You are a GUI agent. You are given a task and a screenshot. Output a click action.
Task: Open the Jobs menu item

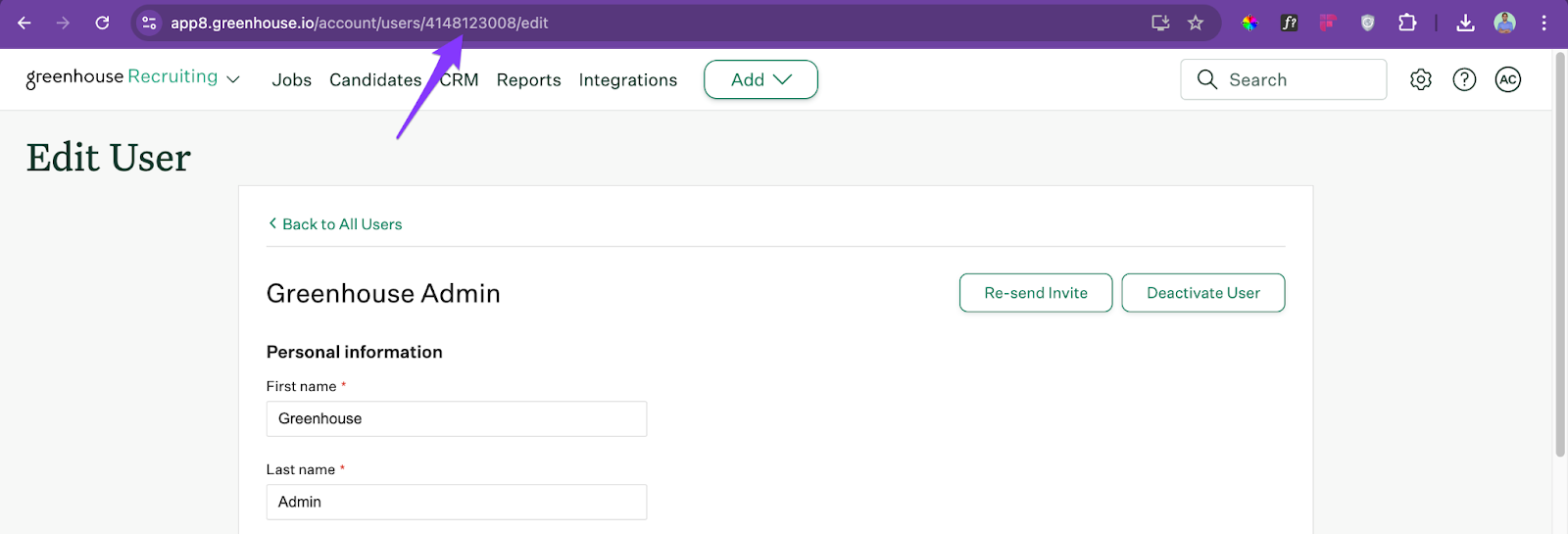pos(291,80)
